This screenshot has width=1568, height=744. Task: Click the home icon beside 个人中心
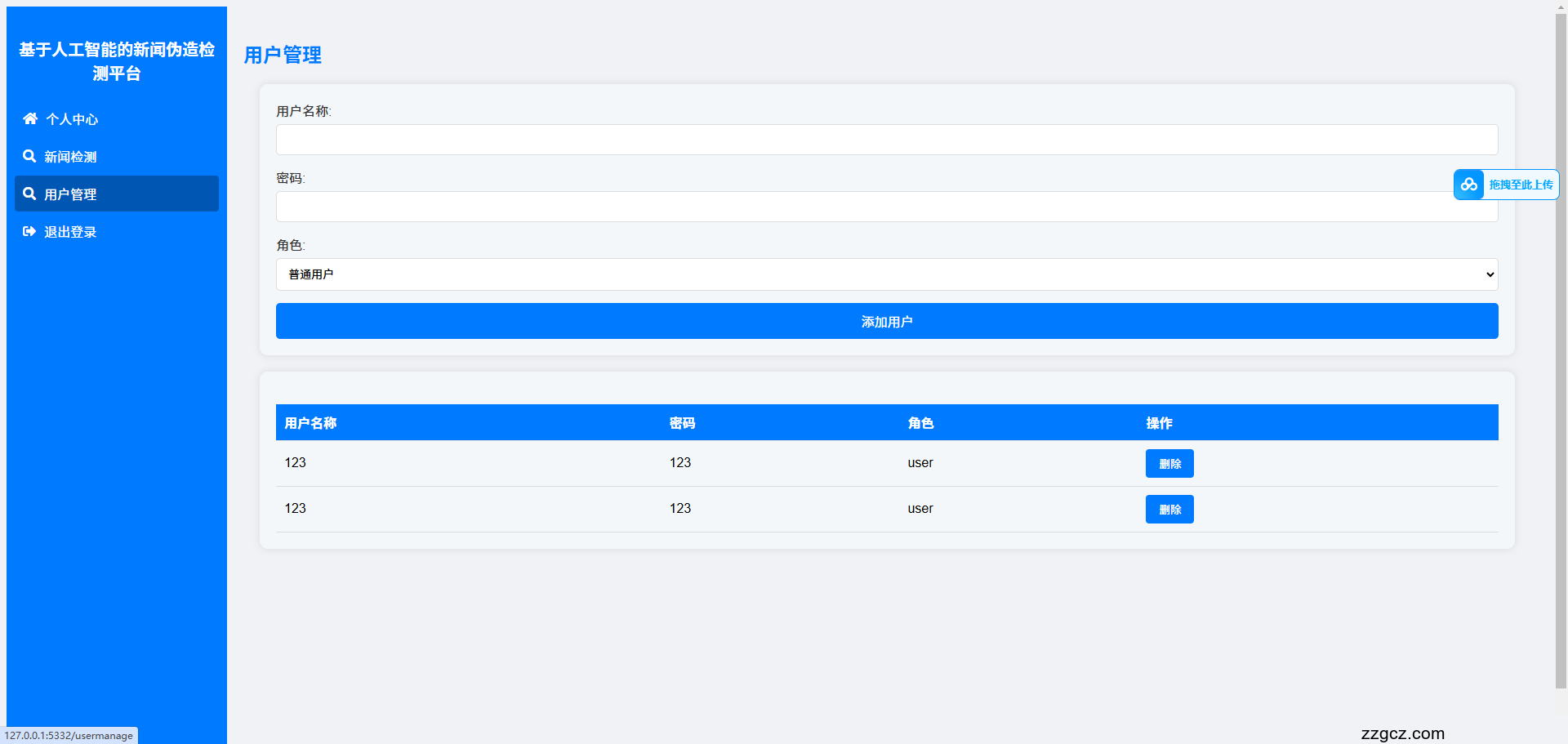click(x=30, y=118)
